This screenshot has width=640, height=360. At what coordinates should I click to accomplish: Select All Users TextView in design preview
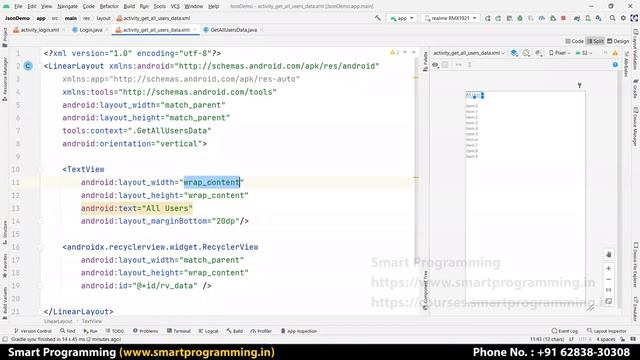click(x=475, y=96)
